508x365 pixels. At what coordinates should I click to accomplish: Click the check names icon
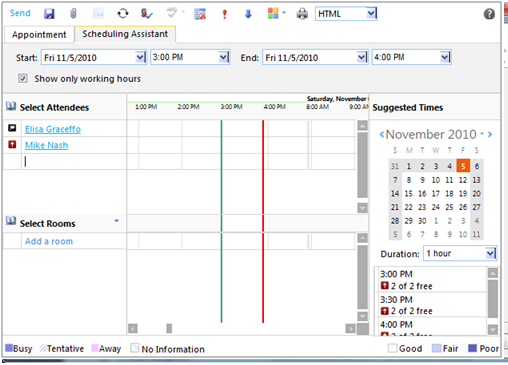[146, 14]
